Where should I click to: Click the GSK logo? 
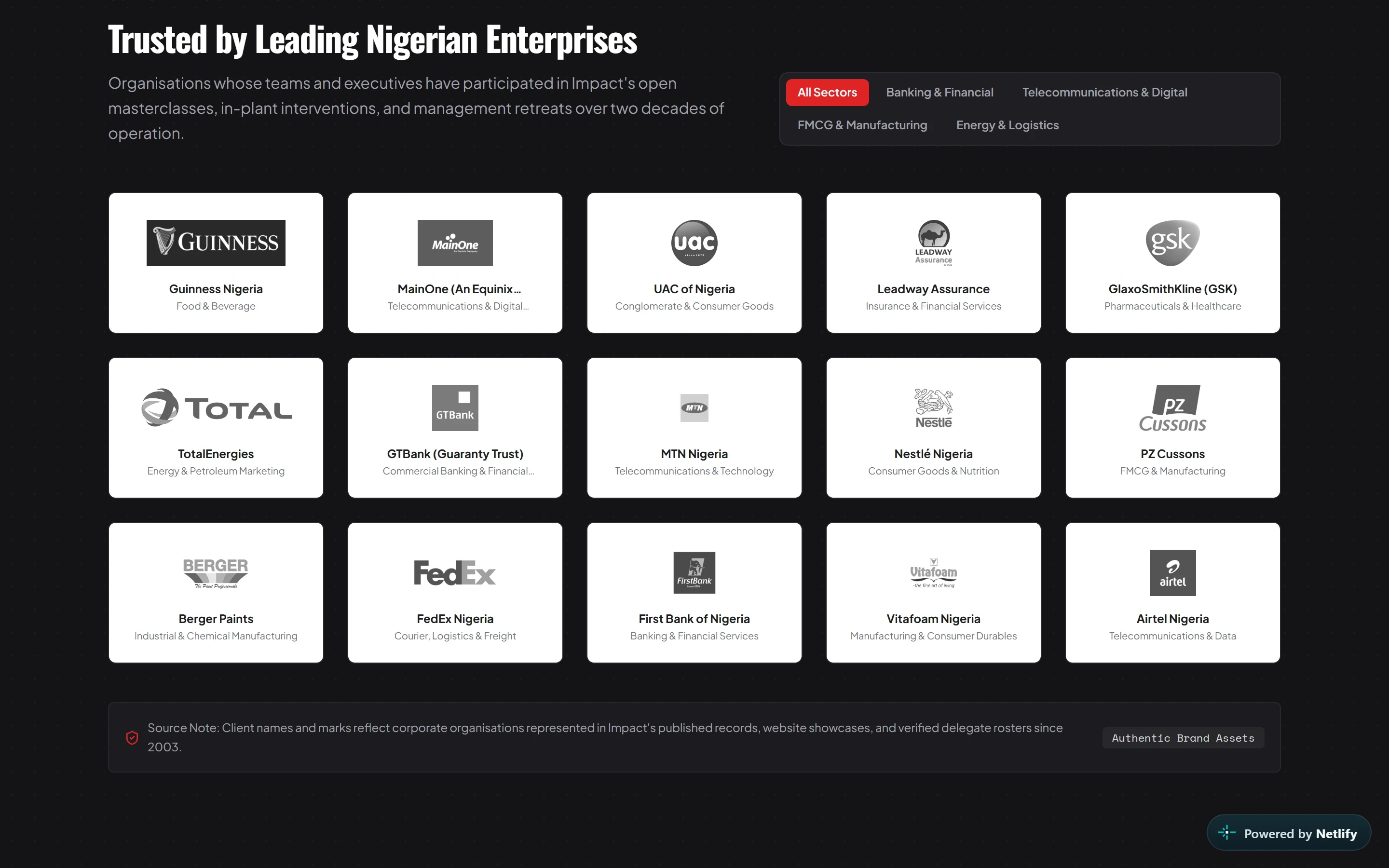click(1172, 243)
